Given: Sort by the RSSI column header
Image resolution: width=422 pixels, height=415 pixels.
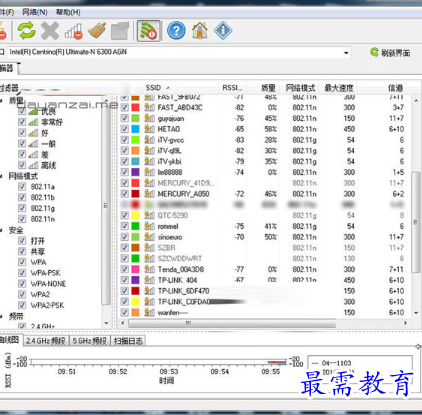Looking at the screenshot, I should 232,88.
